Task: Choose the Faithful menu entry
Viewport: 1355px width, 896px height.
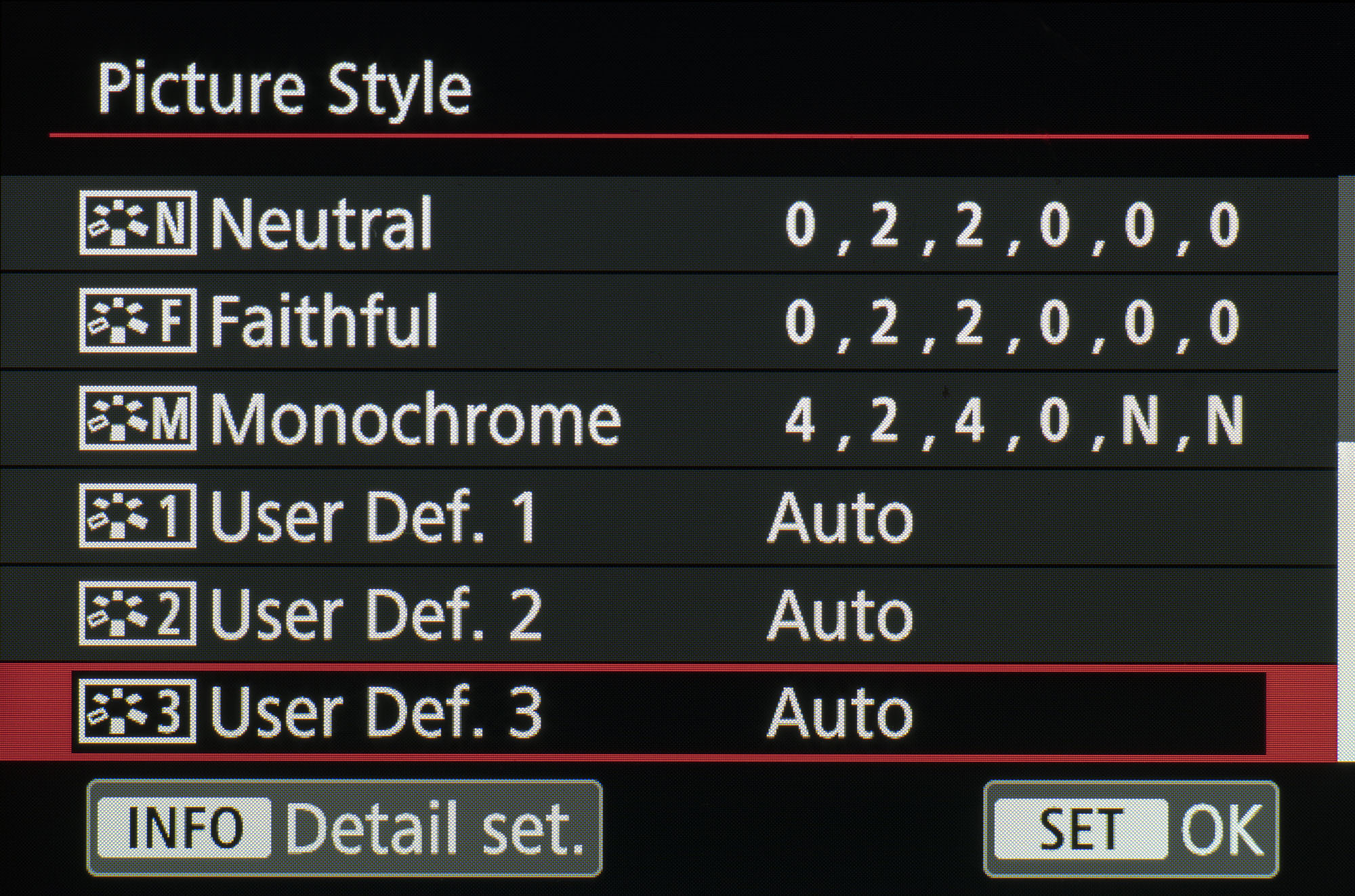Action: (668, 322)
